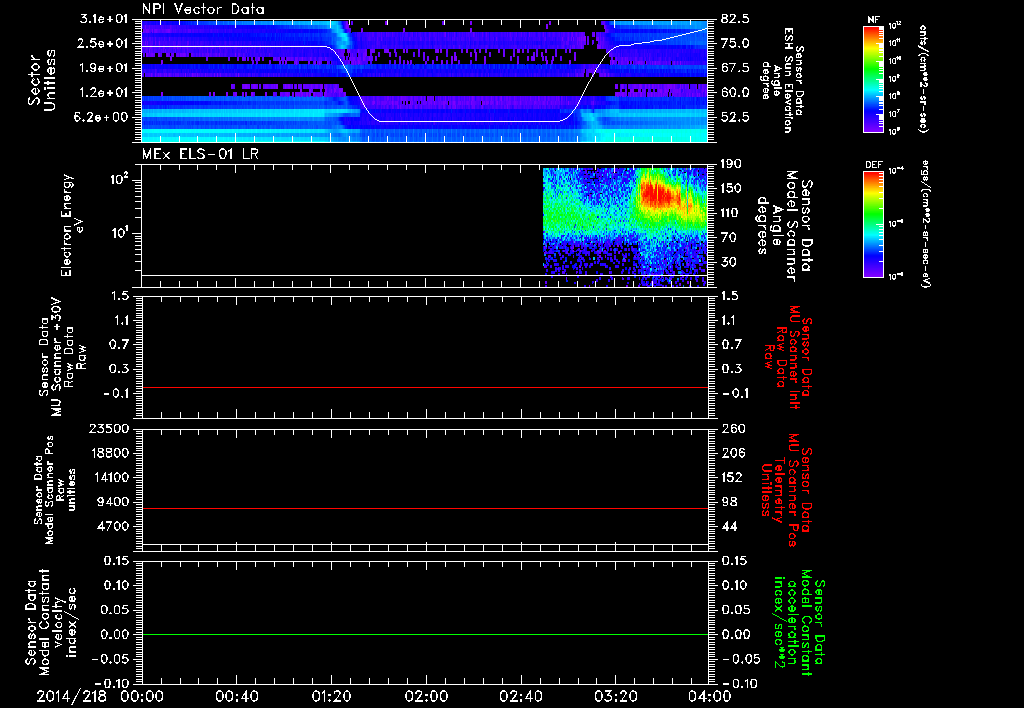
Task: Click the '260' telemetry tick value
Action: pyautogui.click(x=733, y=428)
